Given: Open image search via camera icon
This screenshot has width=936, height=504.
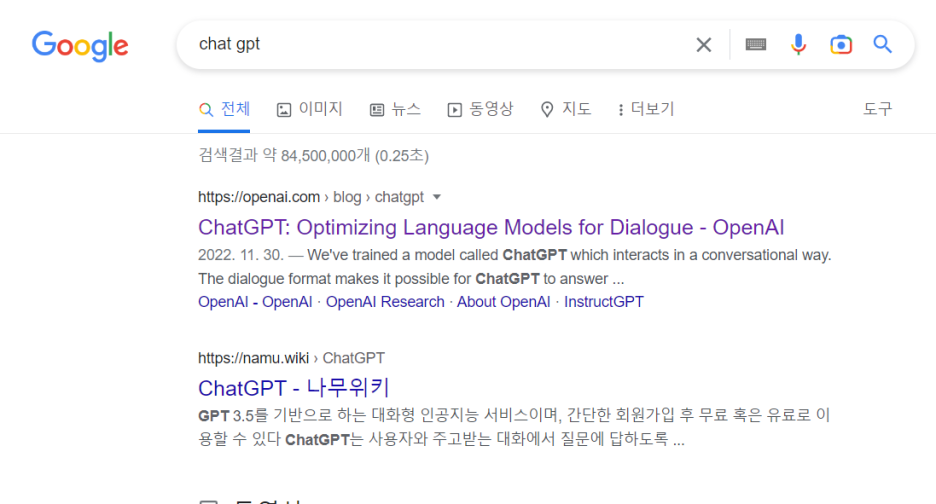Looking at the screenshot, I should click(841, 44).
